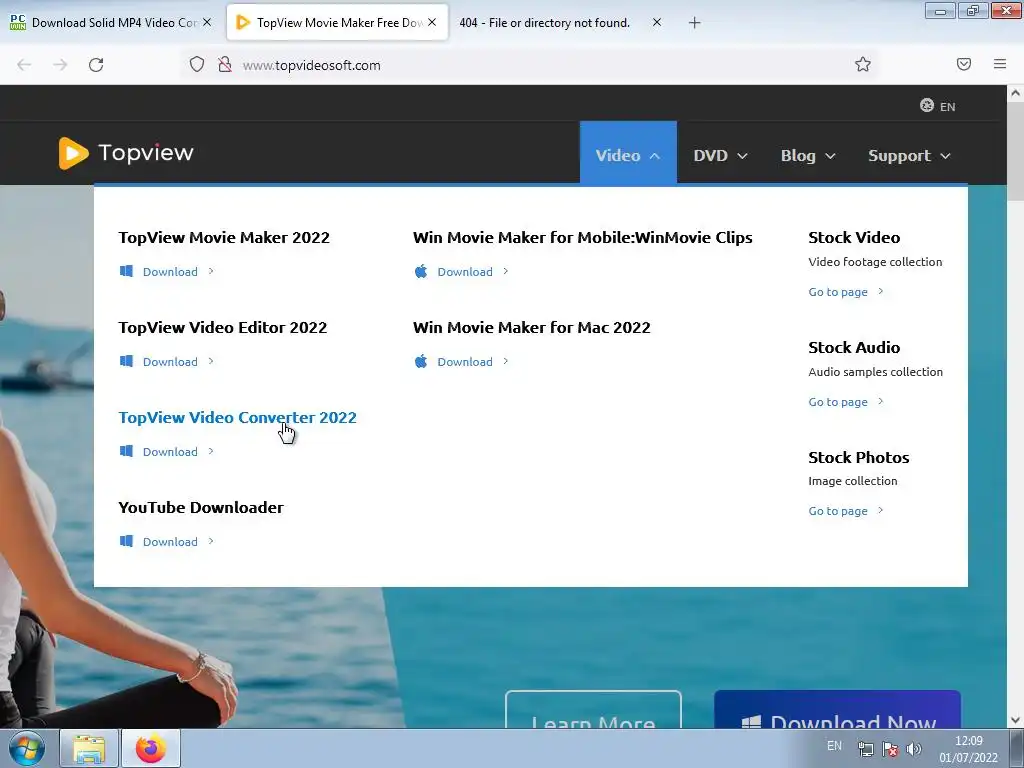1024x768 pixels.
Task: Go to page for Stock Photos
Action: (838, 511)
